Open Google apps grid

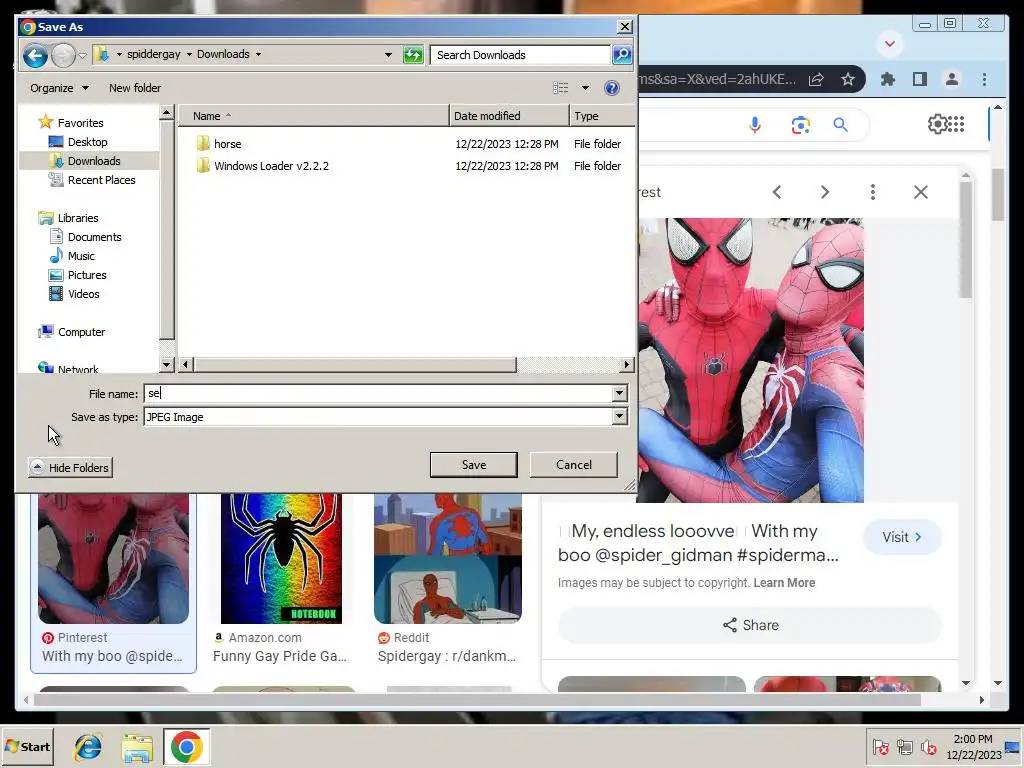click(956, 123)
